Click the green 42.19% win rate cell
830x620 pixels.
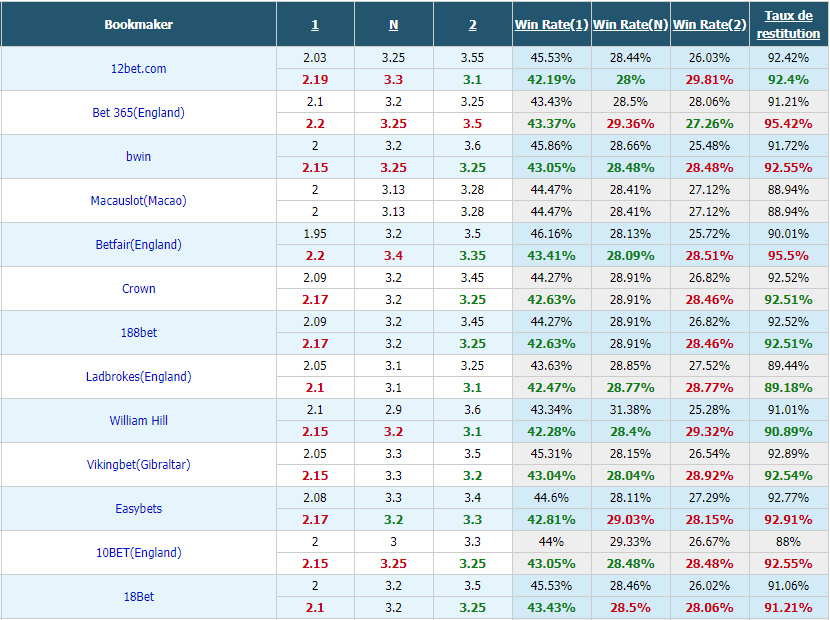[551, 80]
